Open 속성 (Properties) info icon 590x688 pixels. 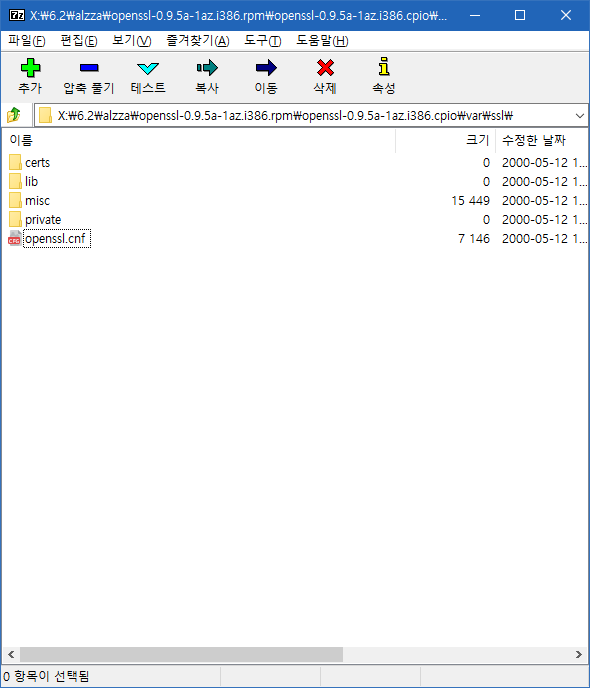click(x=384, y=67)
